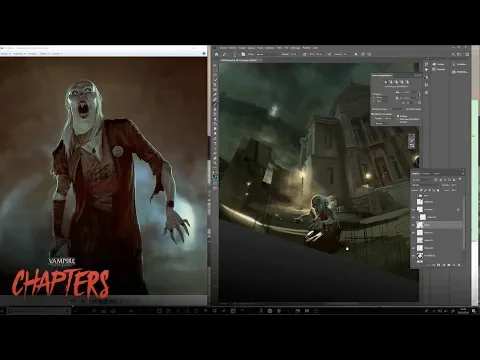This screenshot has width=480, height=360.
Task: Expand the layer group folder arrow
Action: (x=417, y=195)
